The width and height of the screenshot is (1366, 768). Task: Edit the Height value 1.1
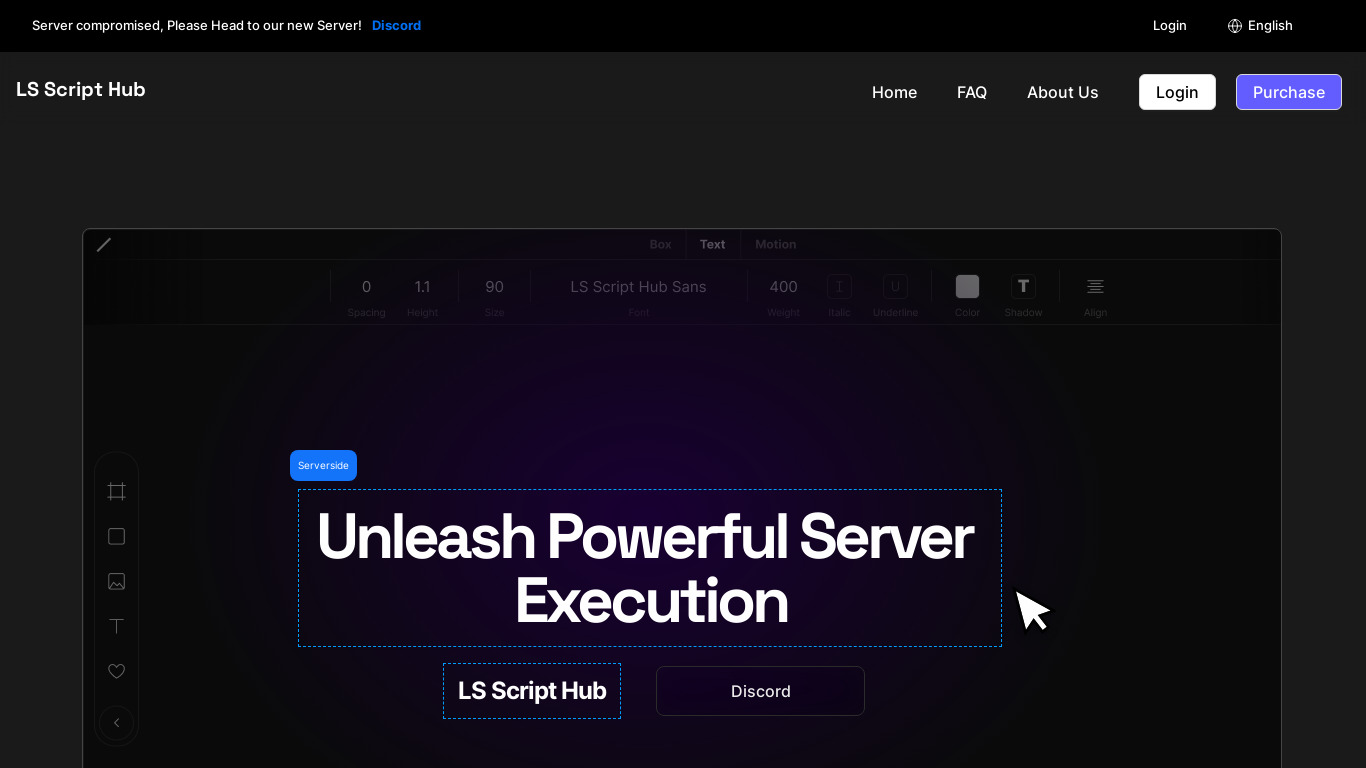422,287
